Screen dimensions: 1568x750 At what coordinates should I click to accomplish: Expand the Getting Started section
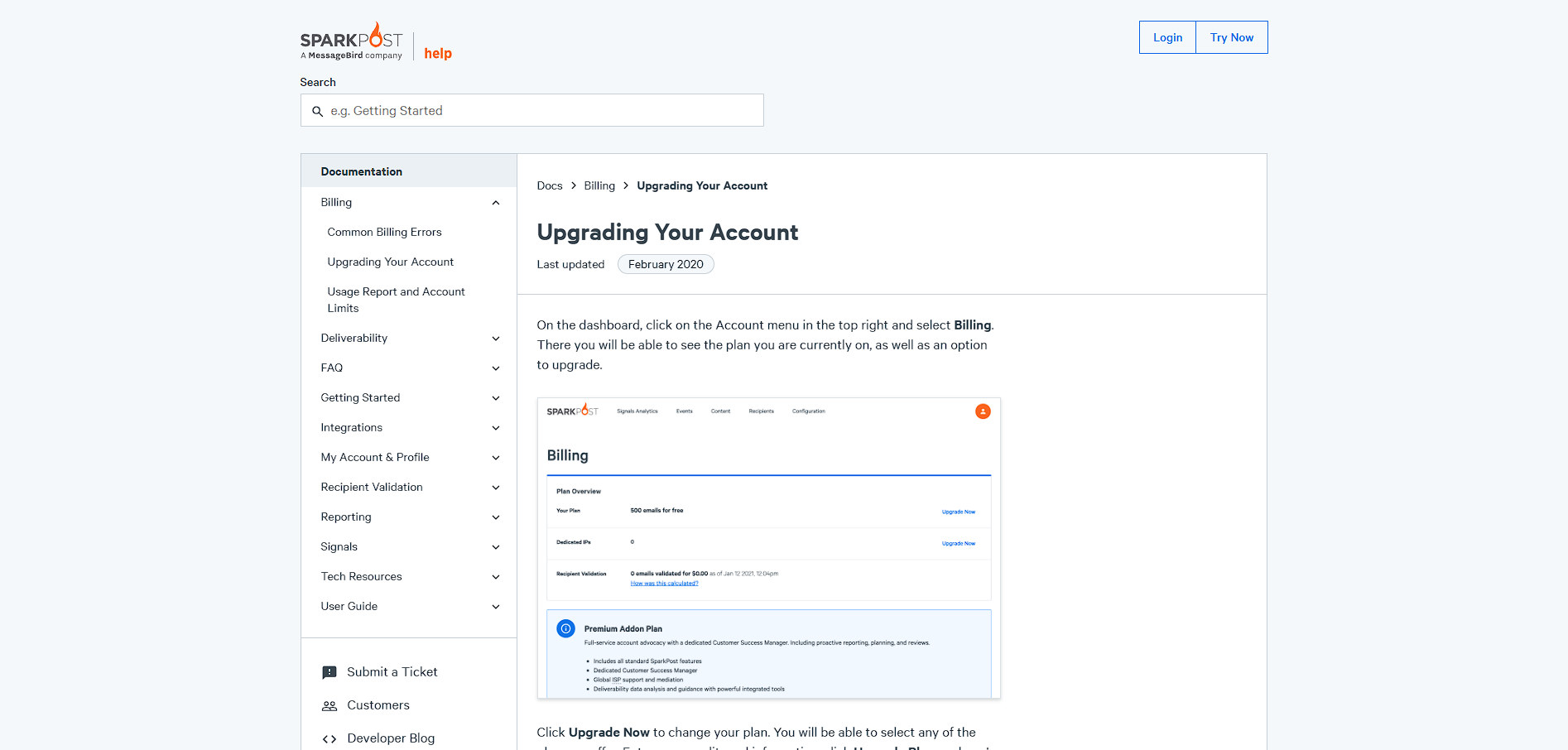(496, 398)
